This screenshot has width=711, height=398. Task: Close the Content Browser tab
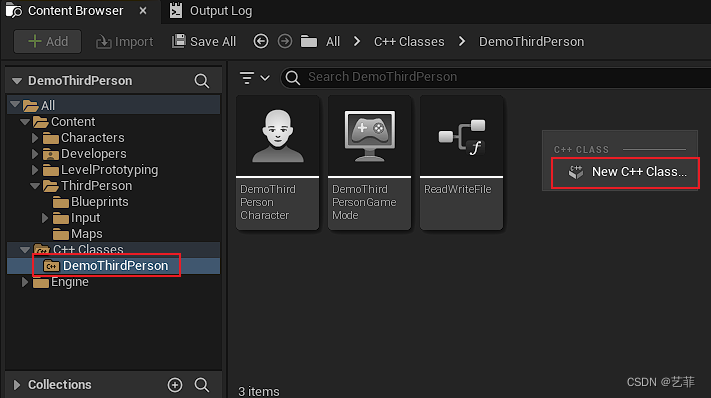click(x=143, y=10)
